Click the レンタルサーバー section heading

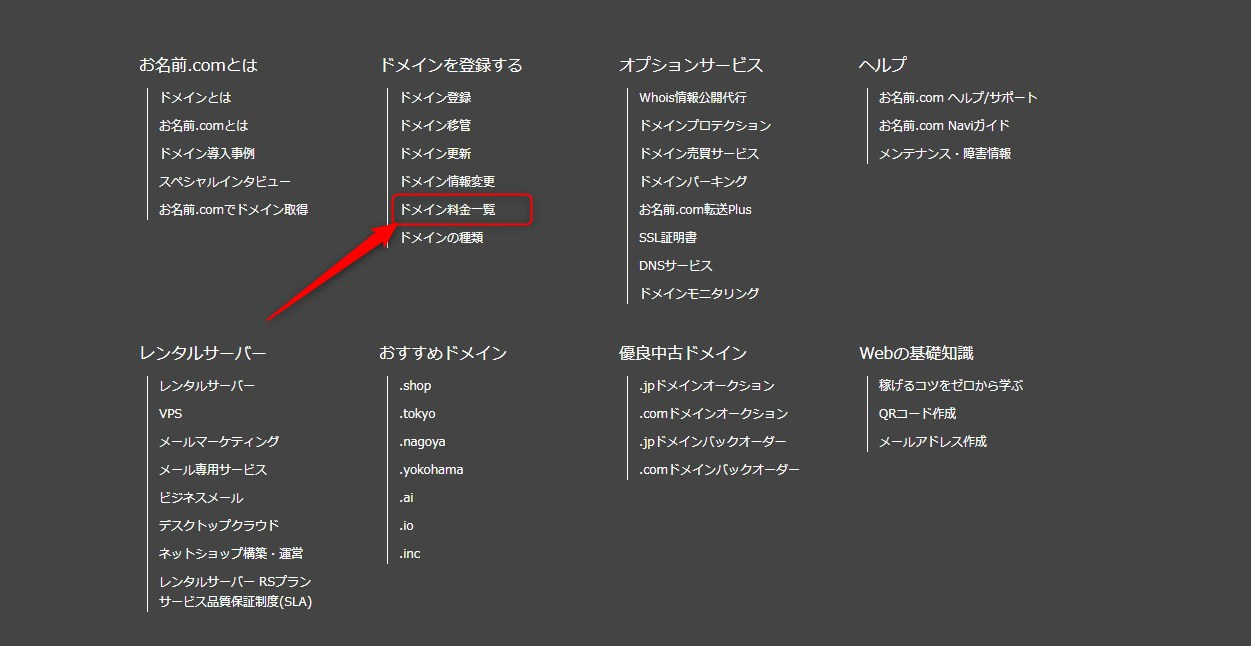pos(203,353)
